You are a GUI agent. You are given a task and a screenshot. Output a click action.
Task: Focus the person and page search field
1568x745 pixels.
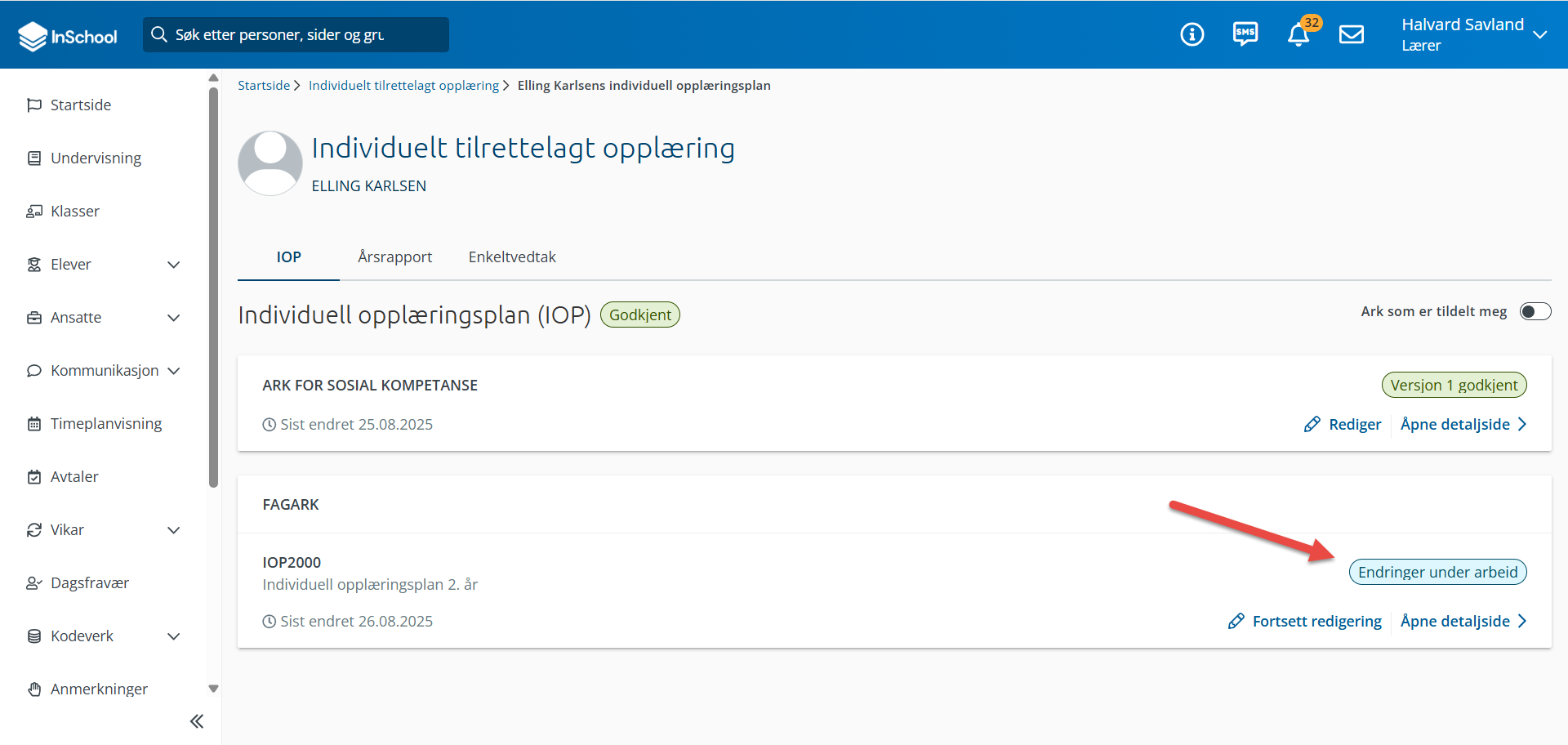point(296,34)
